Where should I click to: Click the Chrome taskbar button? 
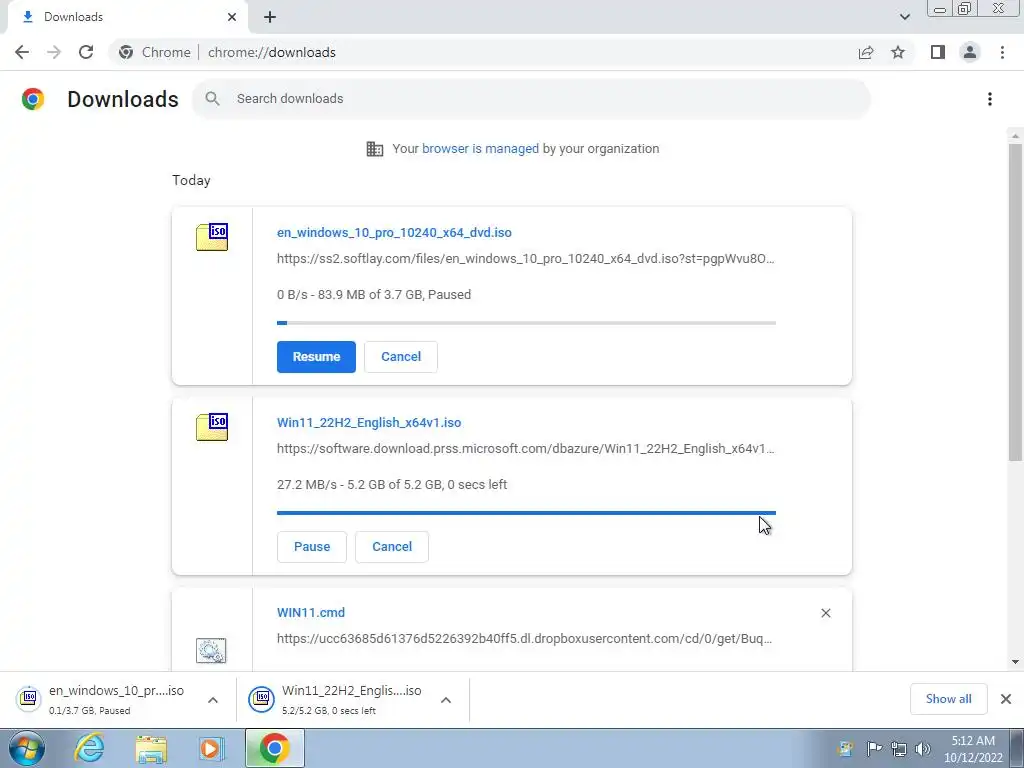pos(274,748)
